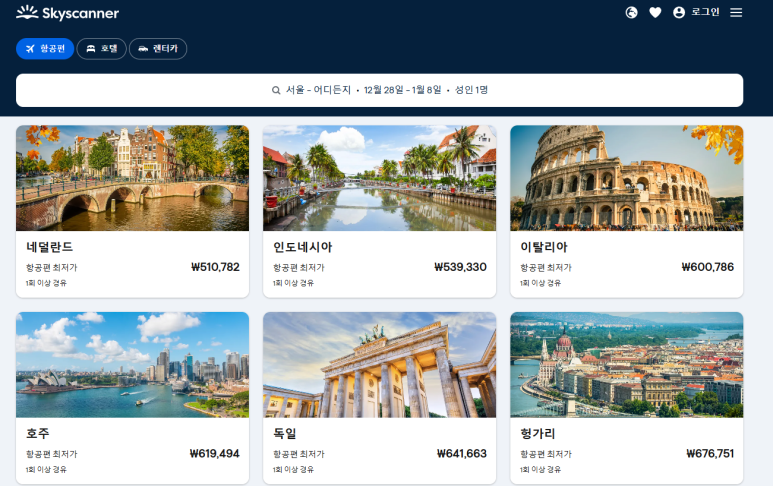
Task: Select the ₩510,782 price
Action: (215, 267)
